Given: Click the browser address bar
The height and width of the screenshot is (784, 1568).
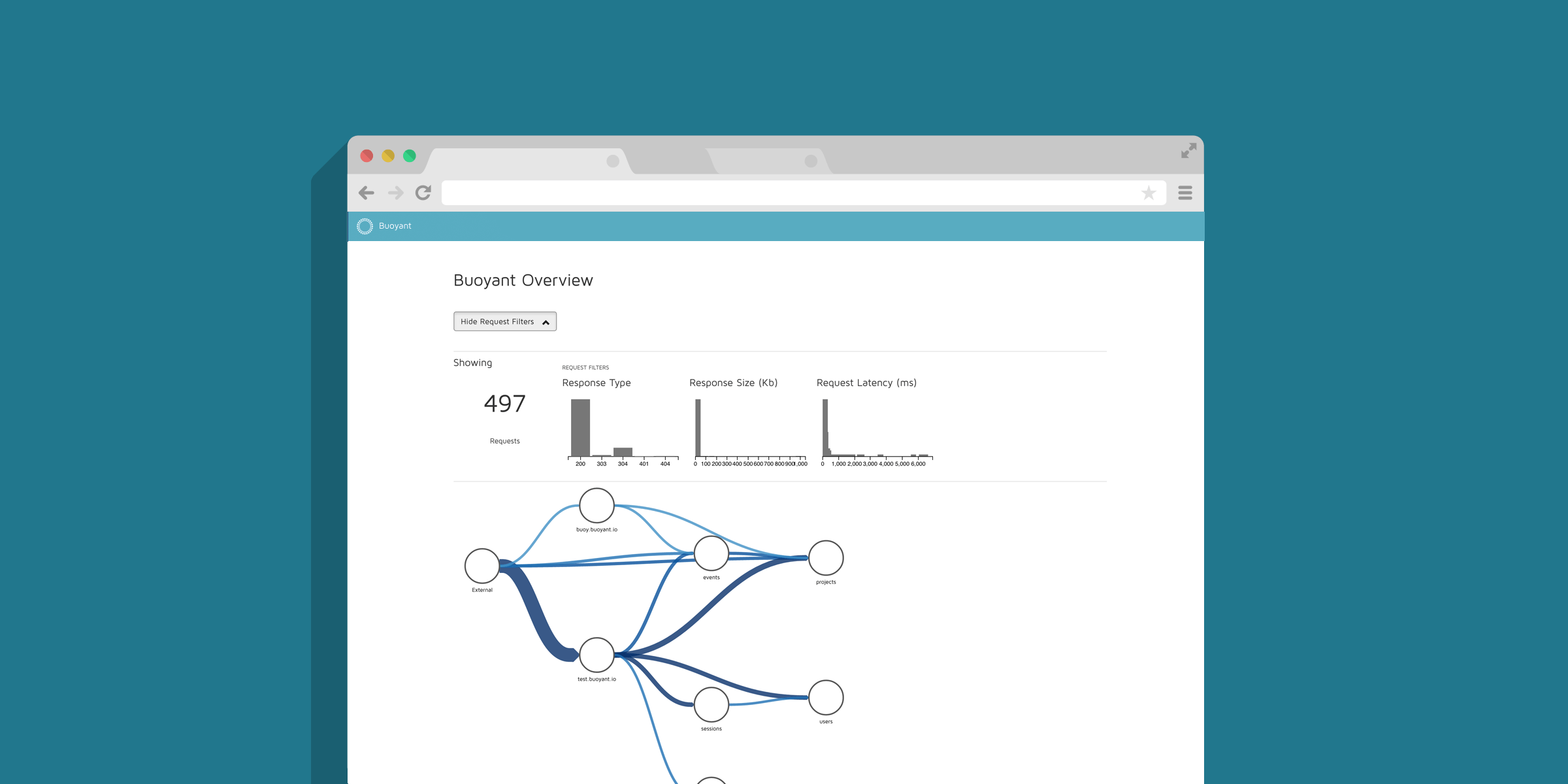Looking at the screenshot, I should 784,193.
